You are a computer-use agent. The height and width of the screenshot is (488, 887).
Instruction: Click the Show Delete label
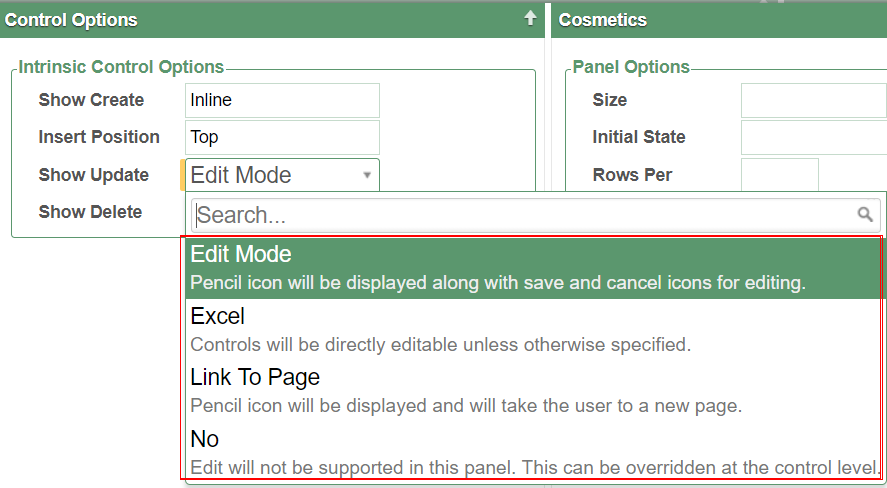click(90, 212)
